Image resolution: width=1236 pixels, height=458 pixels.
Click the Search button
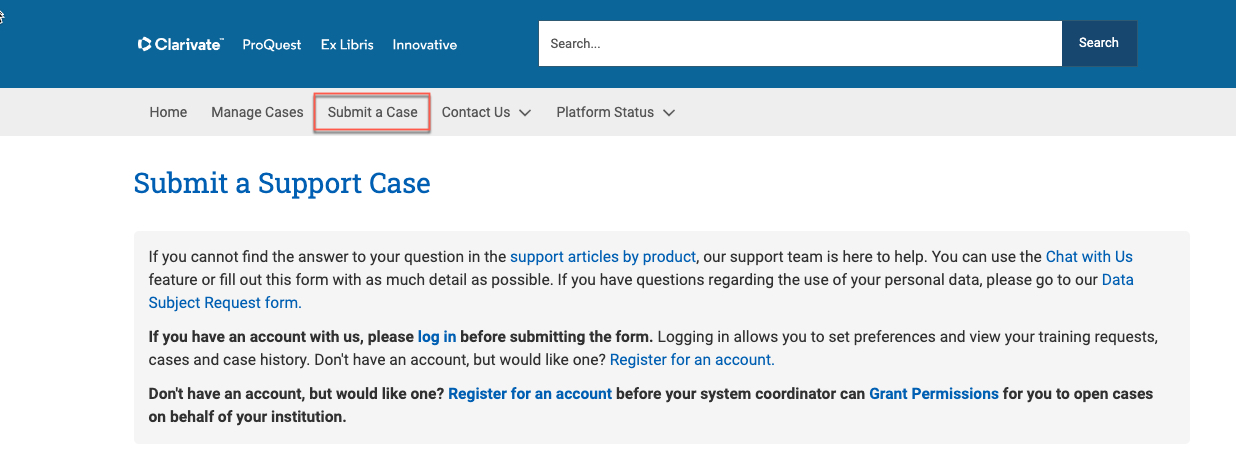pos(1099,44)
